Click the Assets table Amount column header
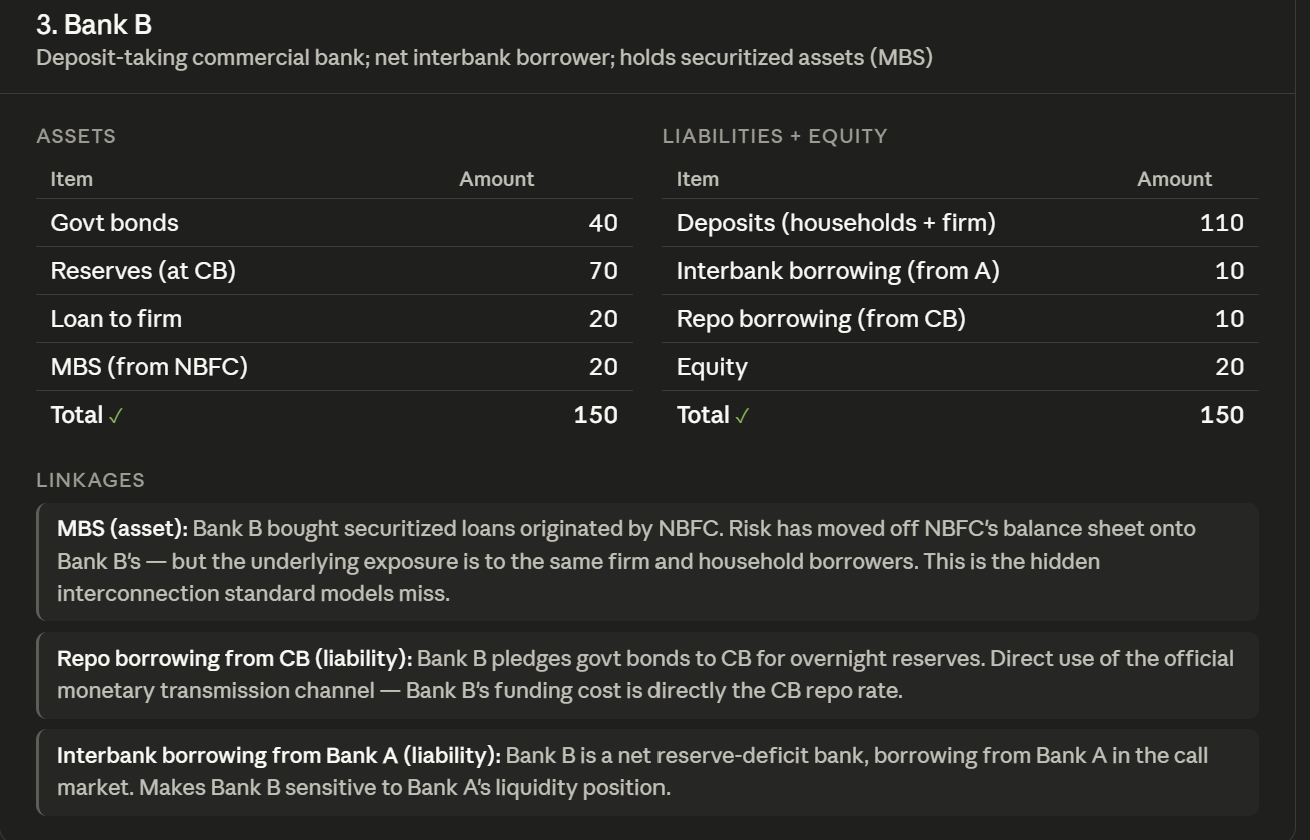This screenshot has width=1310, height=840. (x=497, y=179)
